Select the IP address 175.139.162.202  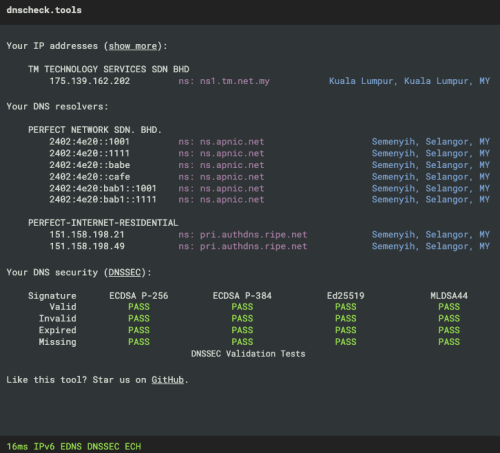point(90,81)
